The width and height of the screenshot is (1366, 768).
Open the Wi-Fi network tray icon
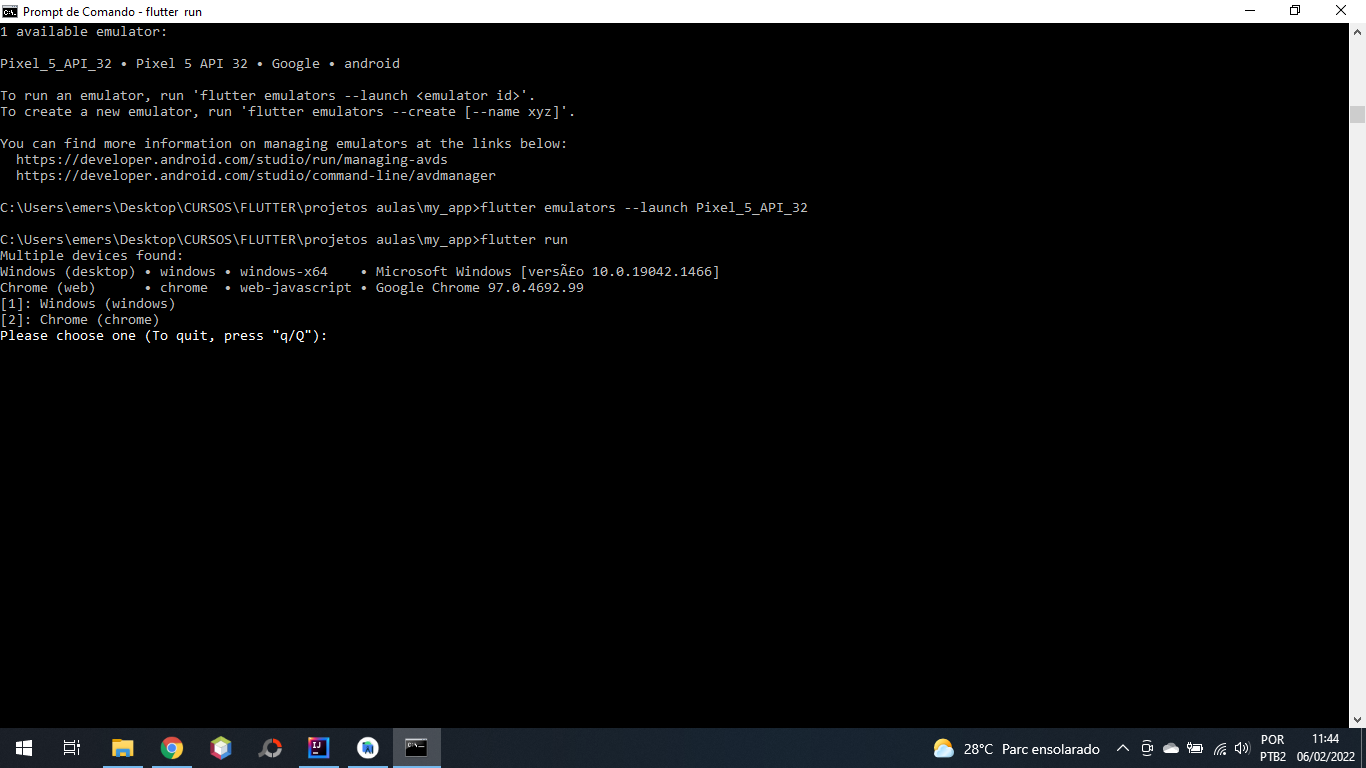coord(1219,748)
